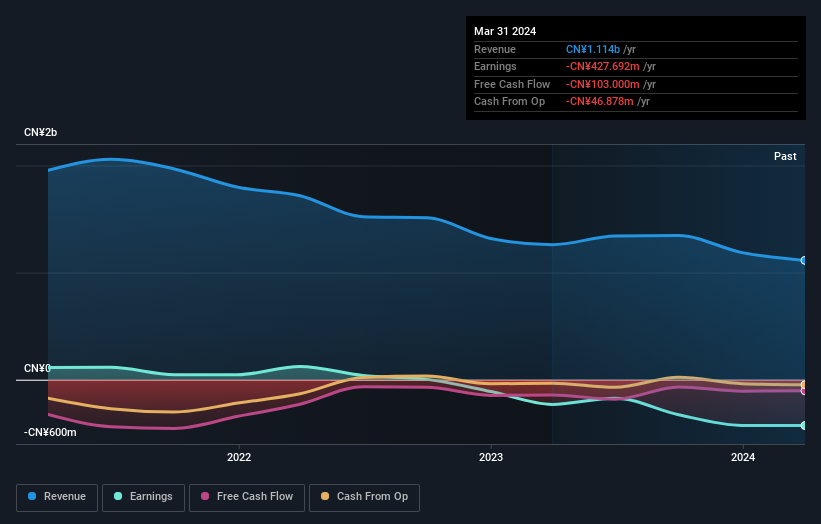This screenshot has height=524, width=821.
Task: Click the pink Free Cash Flow endpoint marker
Action: point(804,391)
